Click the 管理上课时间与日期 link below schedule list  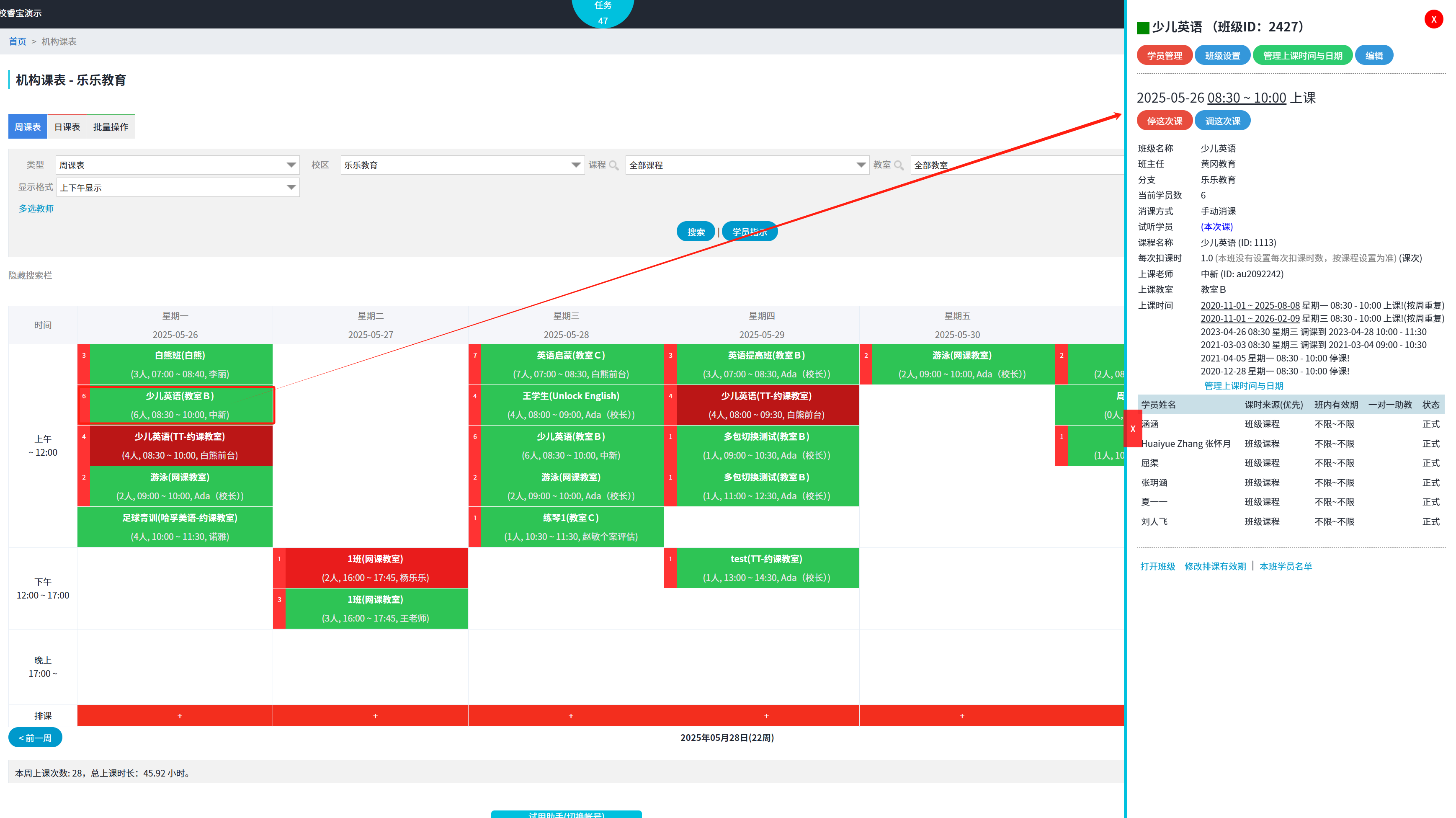1243,385
